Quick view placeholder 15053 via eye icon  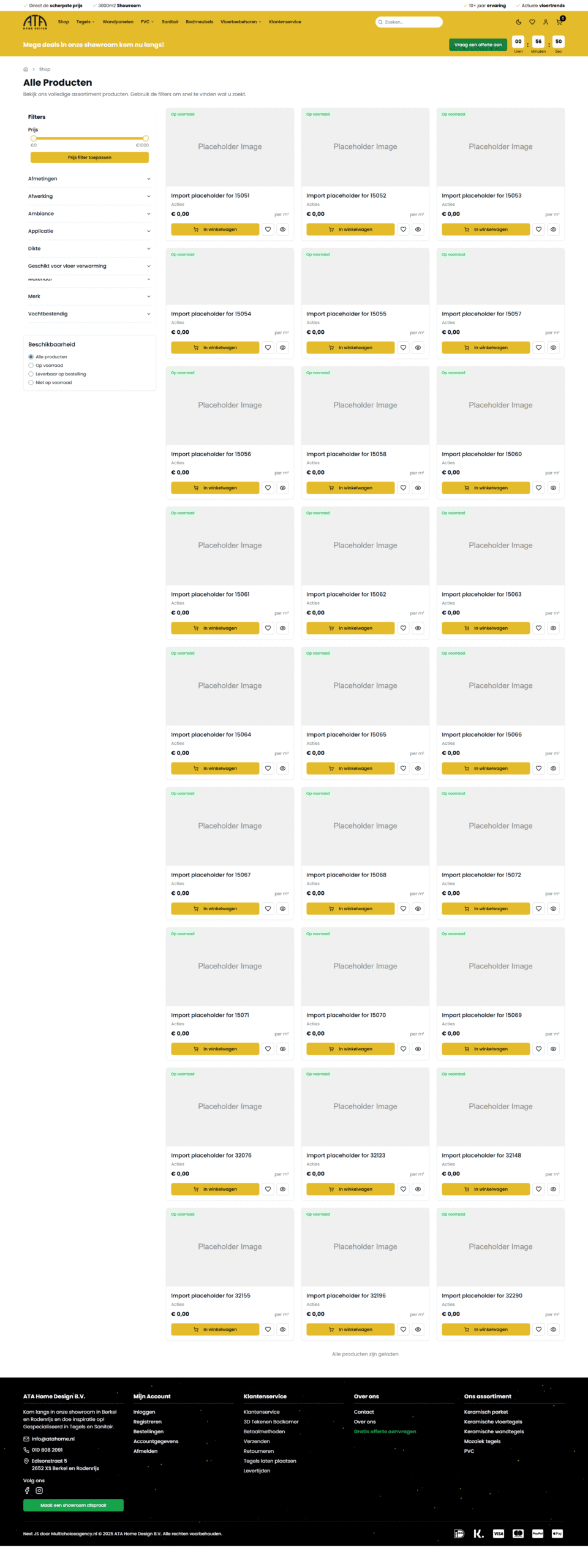tap(553, 230)
